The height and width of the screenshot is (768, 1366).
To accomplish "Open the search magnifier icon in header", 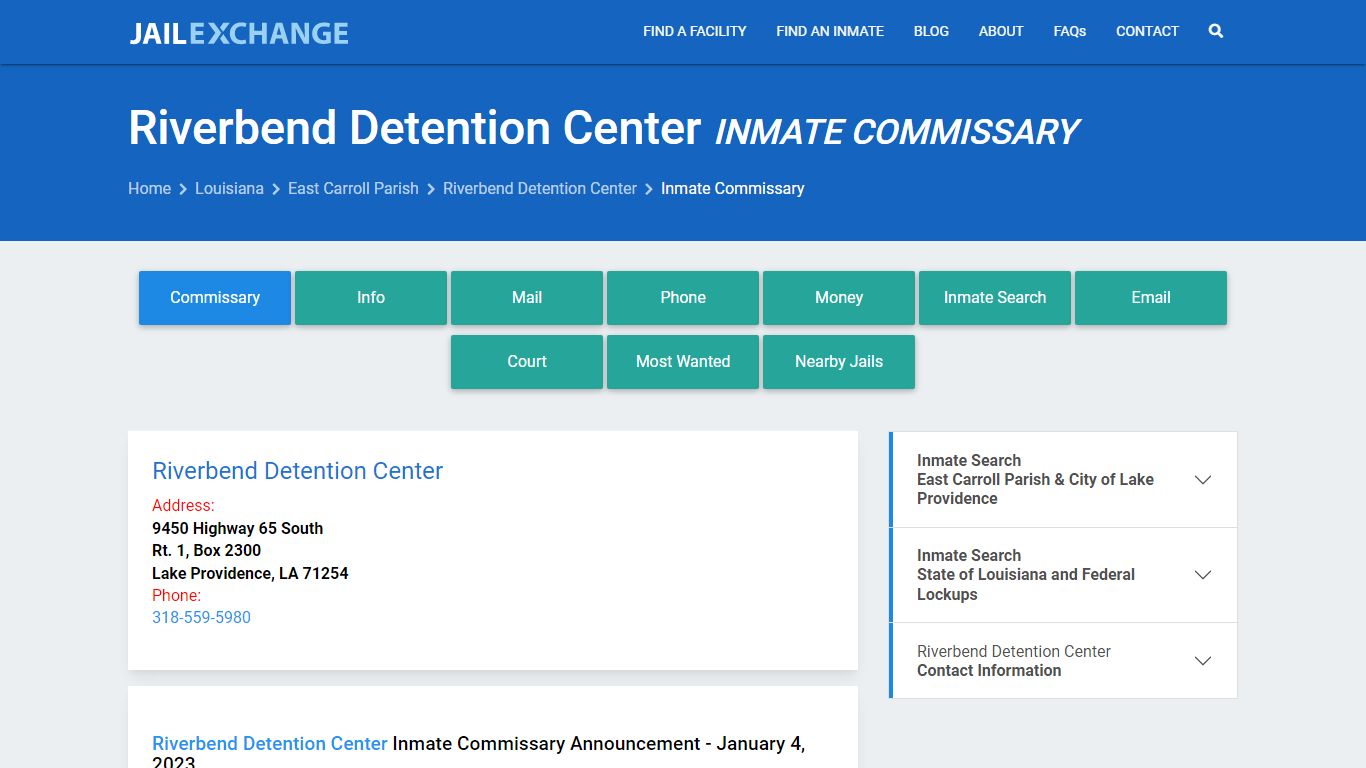I will coord(1216,31).
